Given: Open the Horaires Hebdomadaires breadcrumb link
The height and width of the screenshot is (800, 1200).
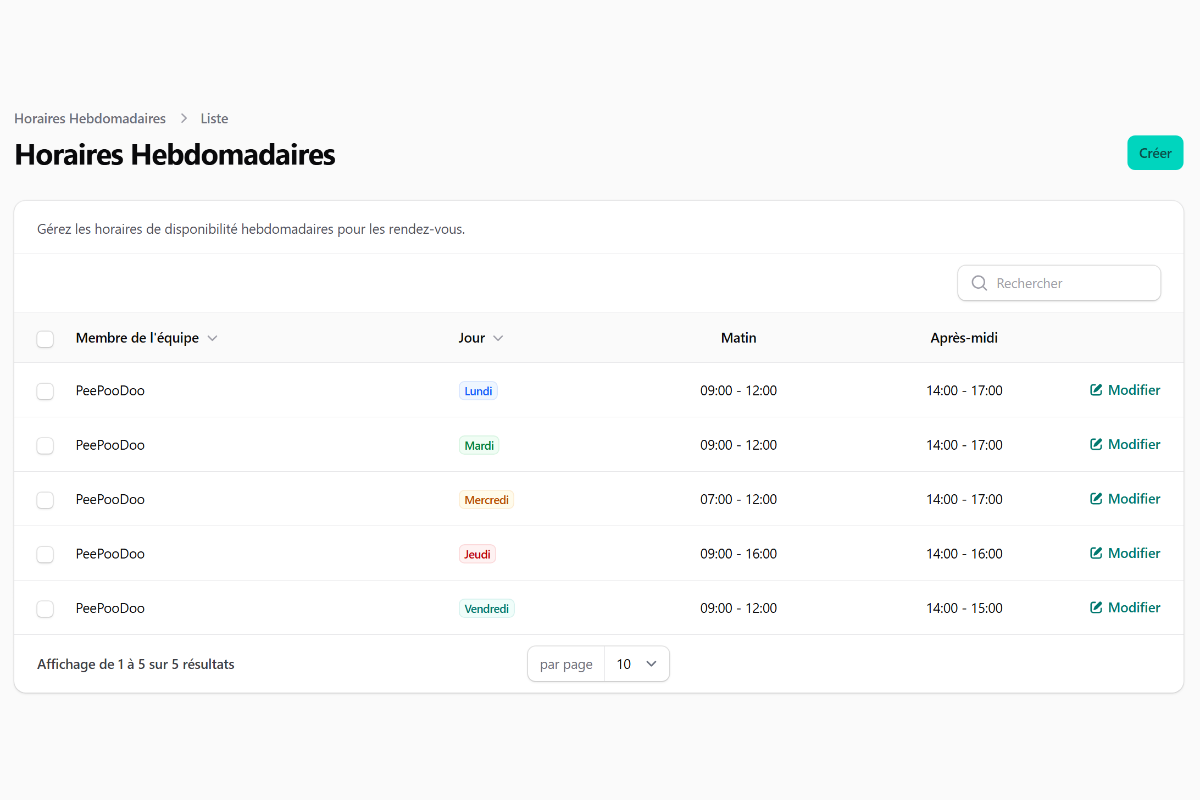Looking at the screenshot, I should (90, 118).
